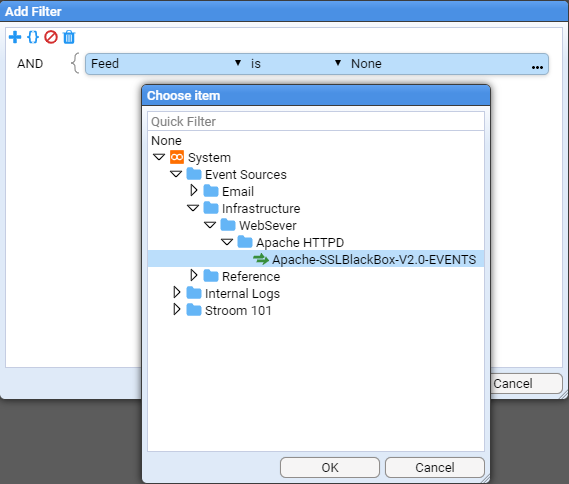Click OK in Choose item dialog
This screenshot has height=484, width=569.
[330, 467]
